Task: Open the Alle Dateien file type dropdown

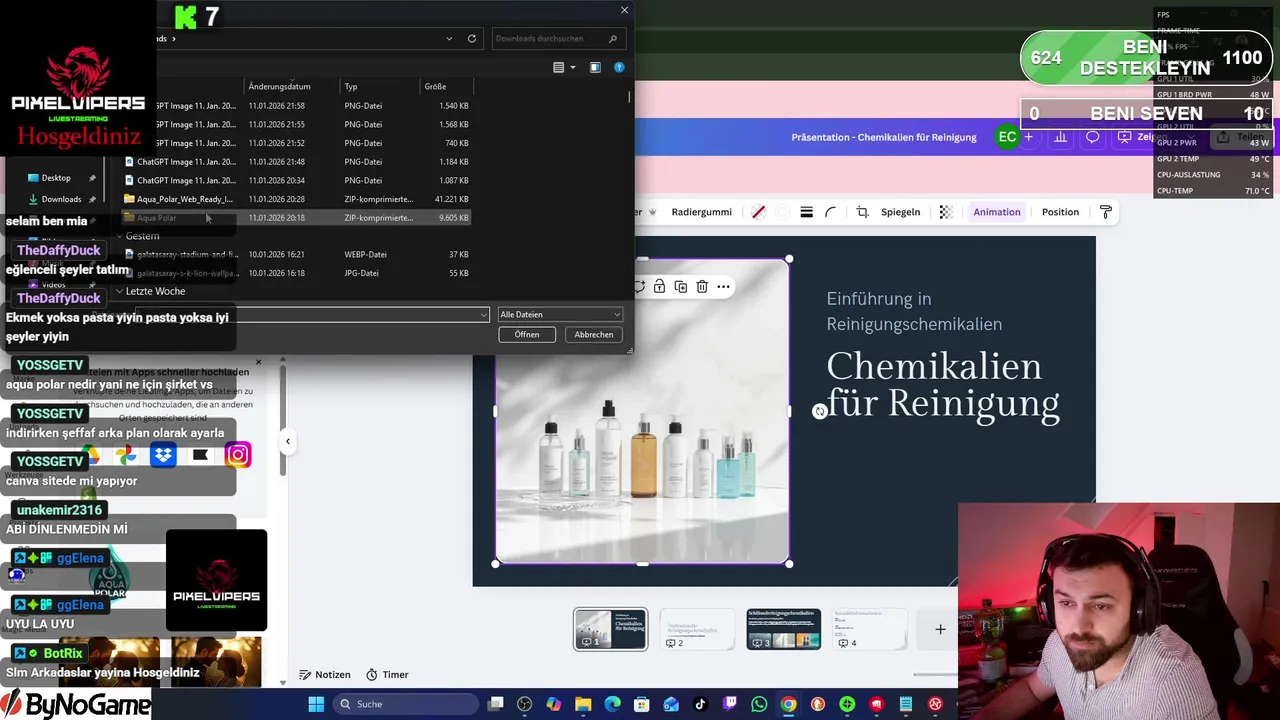Action: [560, 315]
